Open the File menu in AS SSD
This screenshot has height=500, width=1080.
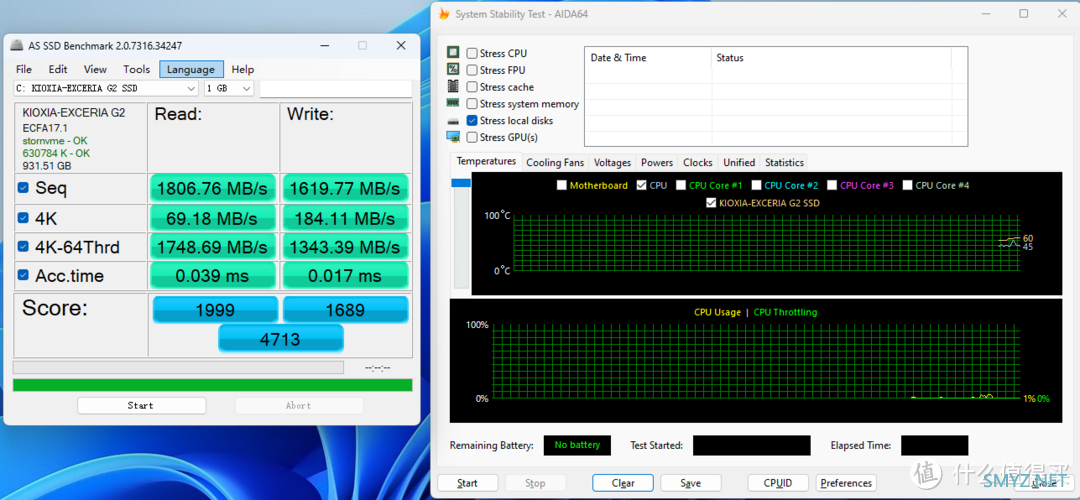click(23, 69)
